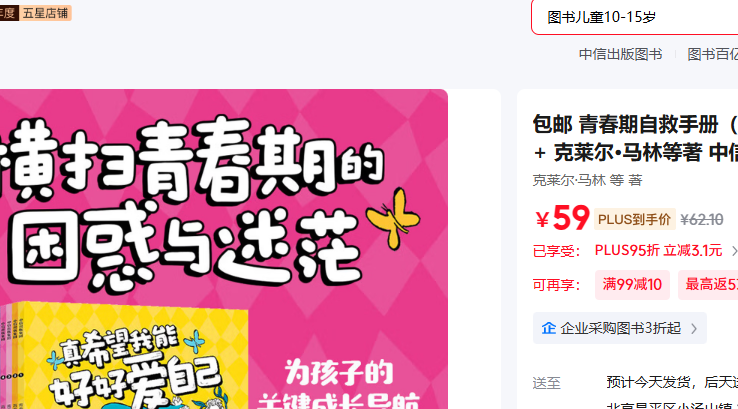Viewport: 738px width, 409px height.
Task: Click the red ¥ currency symbol
Action: (542, 220)
